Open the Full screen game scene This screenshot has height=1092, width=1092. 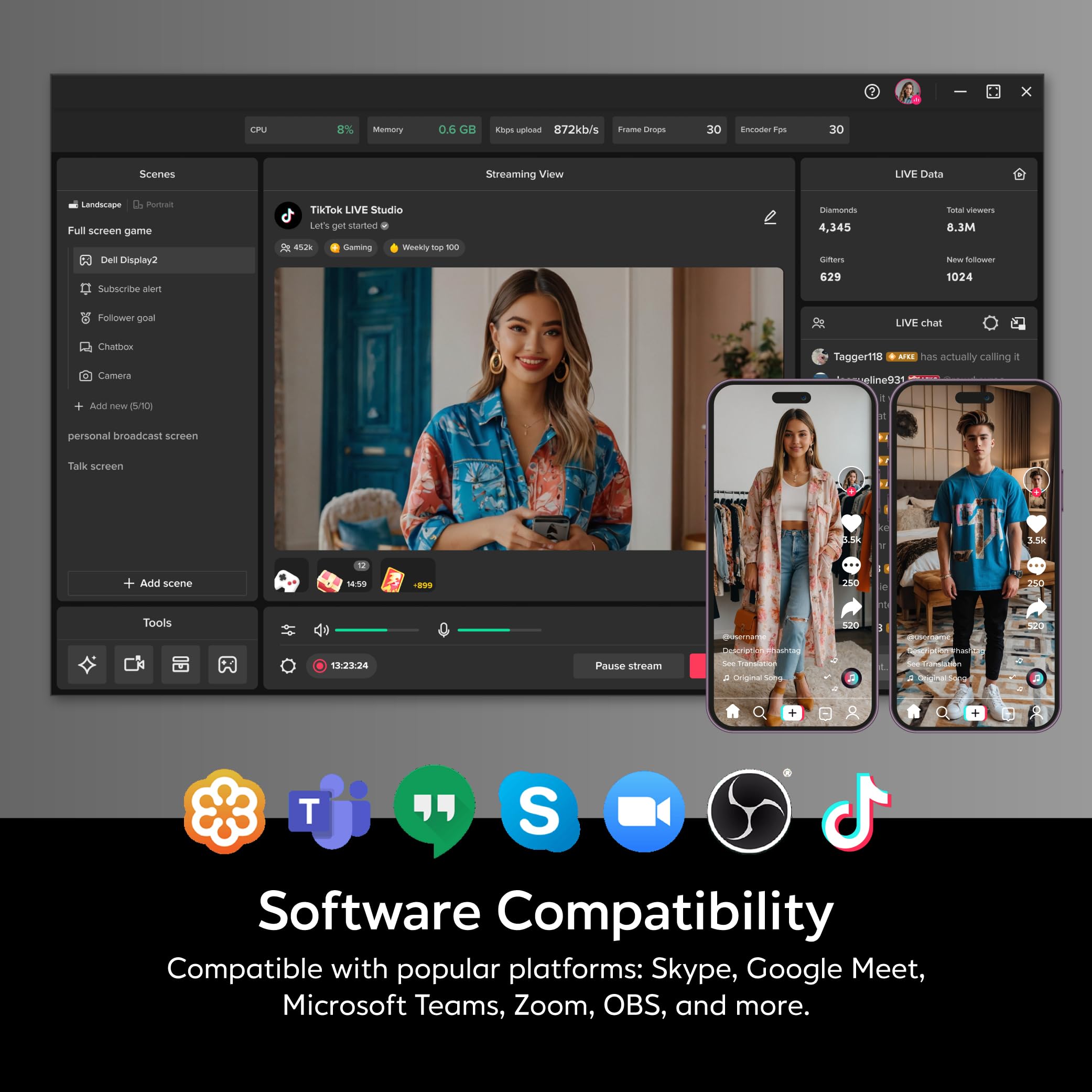pos(110,231)
